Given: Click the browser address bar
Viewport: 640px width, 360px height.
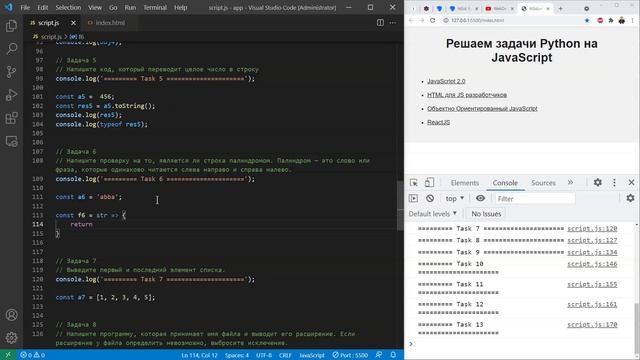Looking at the screenshot, I should click(512, 20).
